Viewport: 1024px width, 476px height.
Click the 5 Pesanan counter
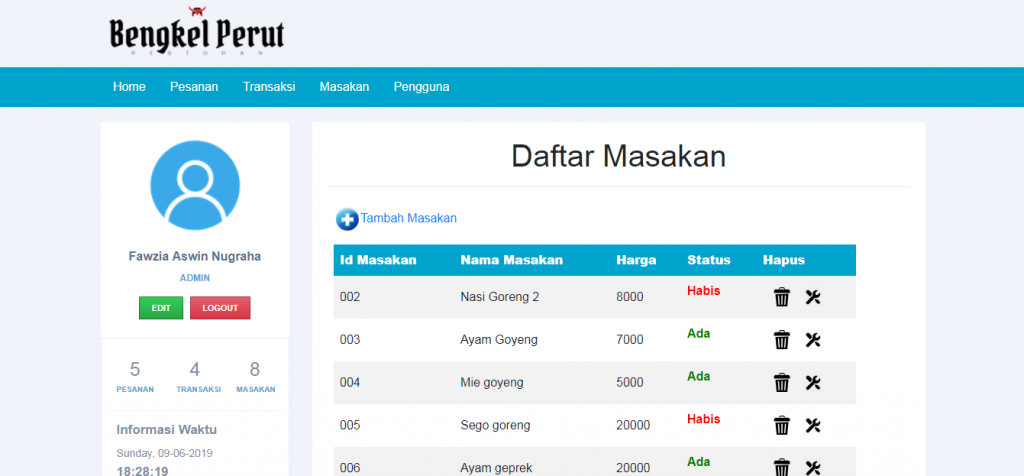pos(135,377)
